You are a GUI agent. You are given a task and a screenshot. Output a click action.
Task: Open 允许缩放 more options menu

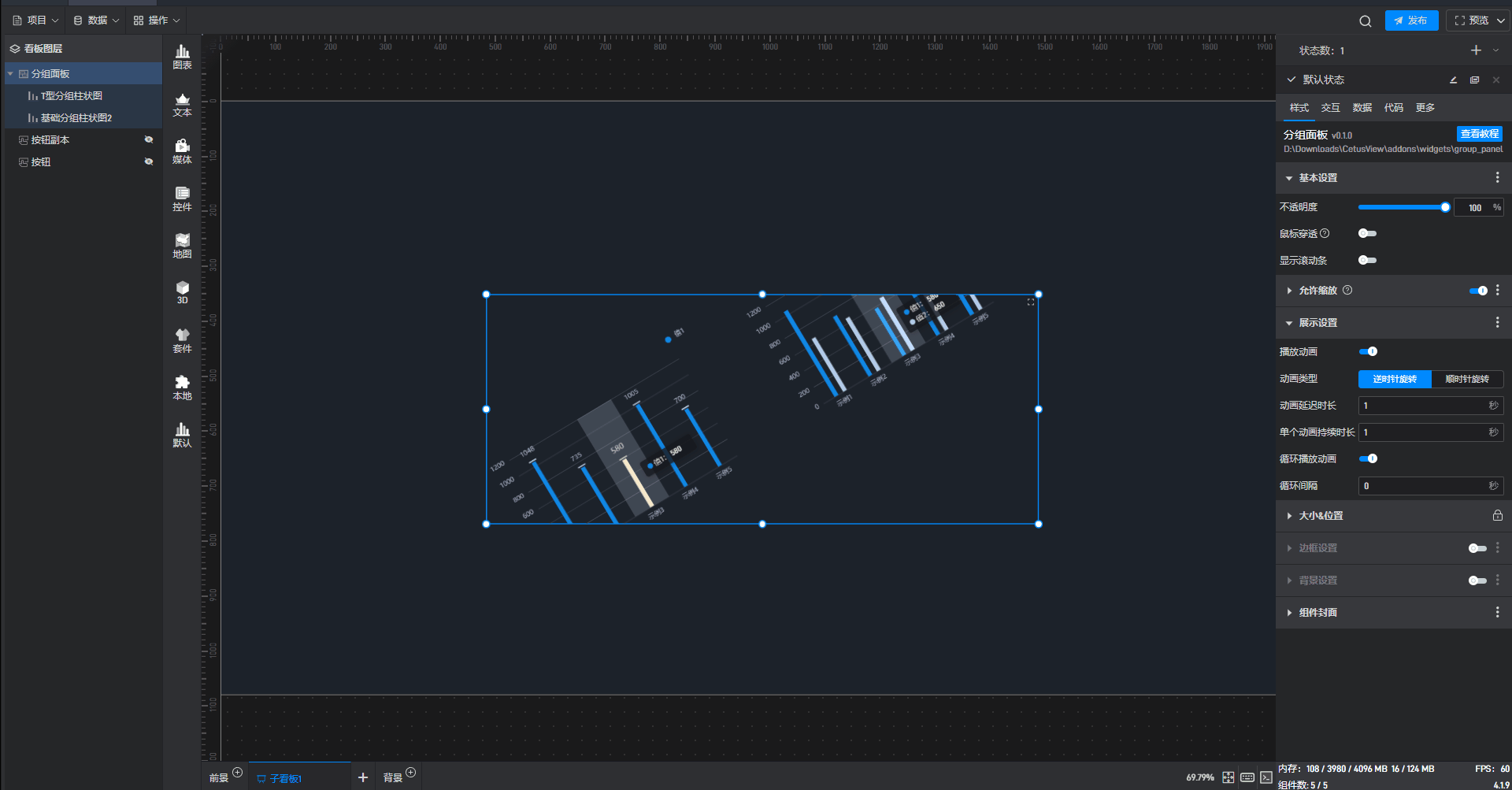tap(1497, 290)
